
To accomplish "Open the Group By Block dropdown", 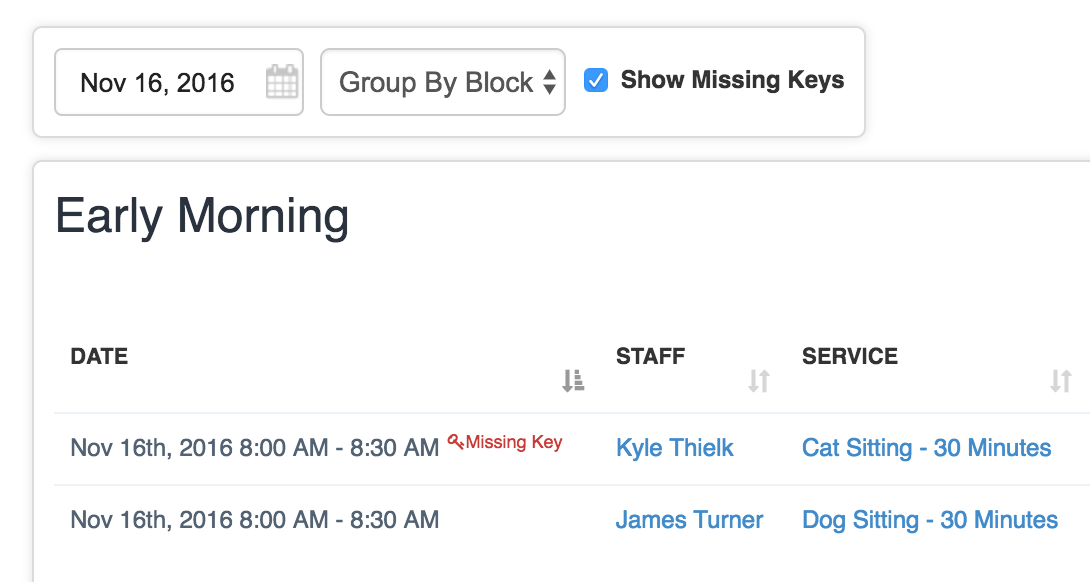I will tap(443, 82).
